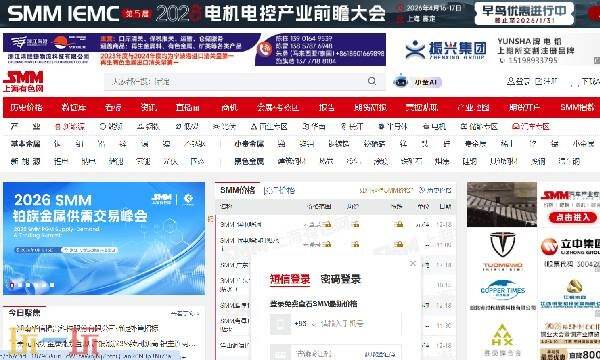Screen dimensions: 600x360
Task: Switch to the 短信登录 tab
Action: (x=290, y=279)
